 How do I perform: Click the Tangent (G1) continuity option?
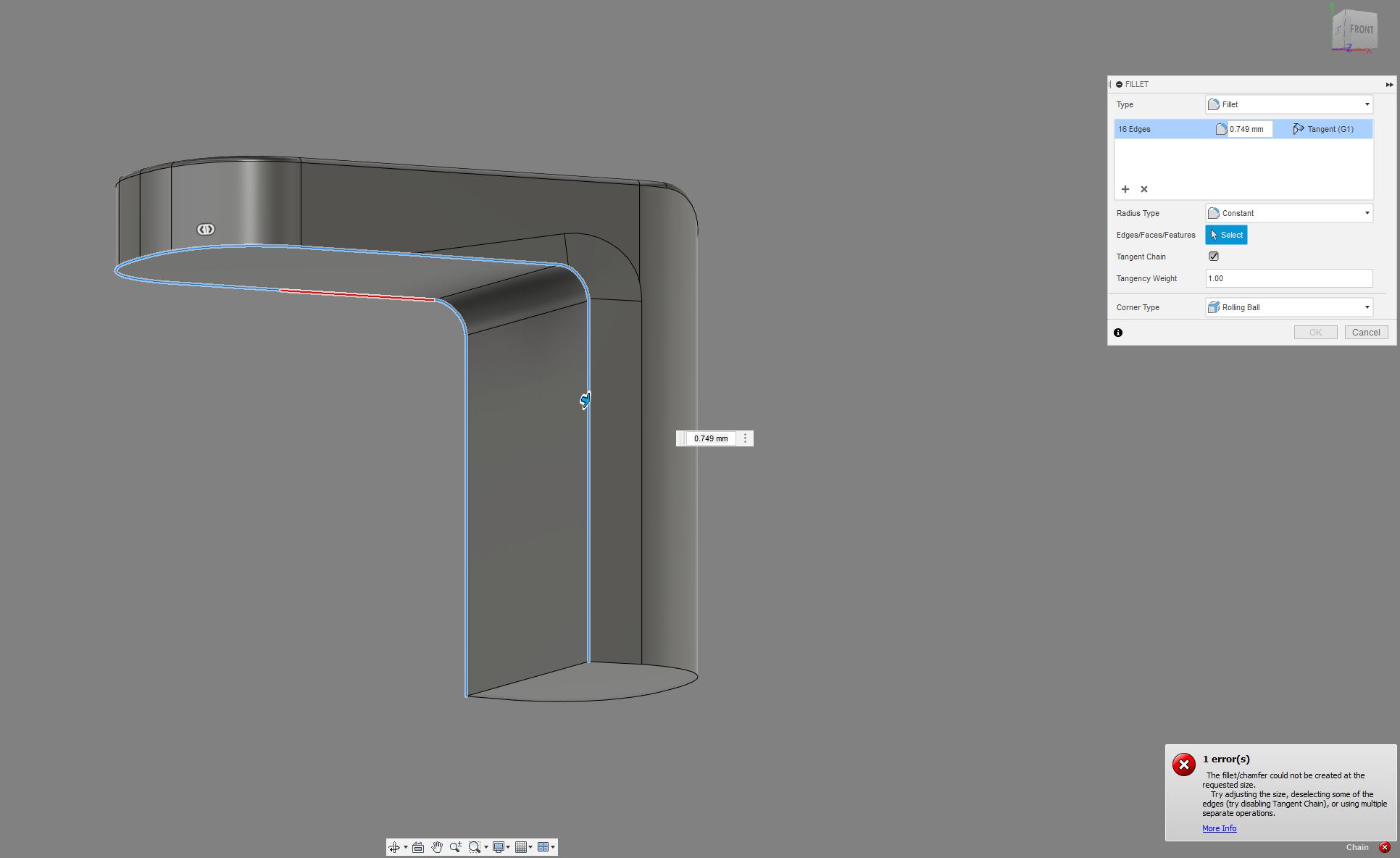(1324, 129)
